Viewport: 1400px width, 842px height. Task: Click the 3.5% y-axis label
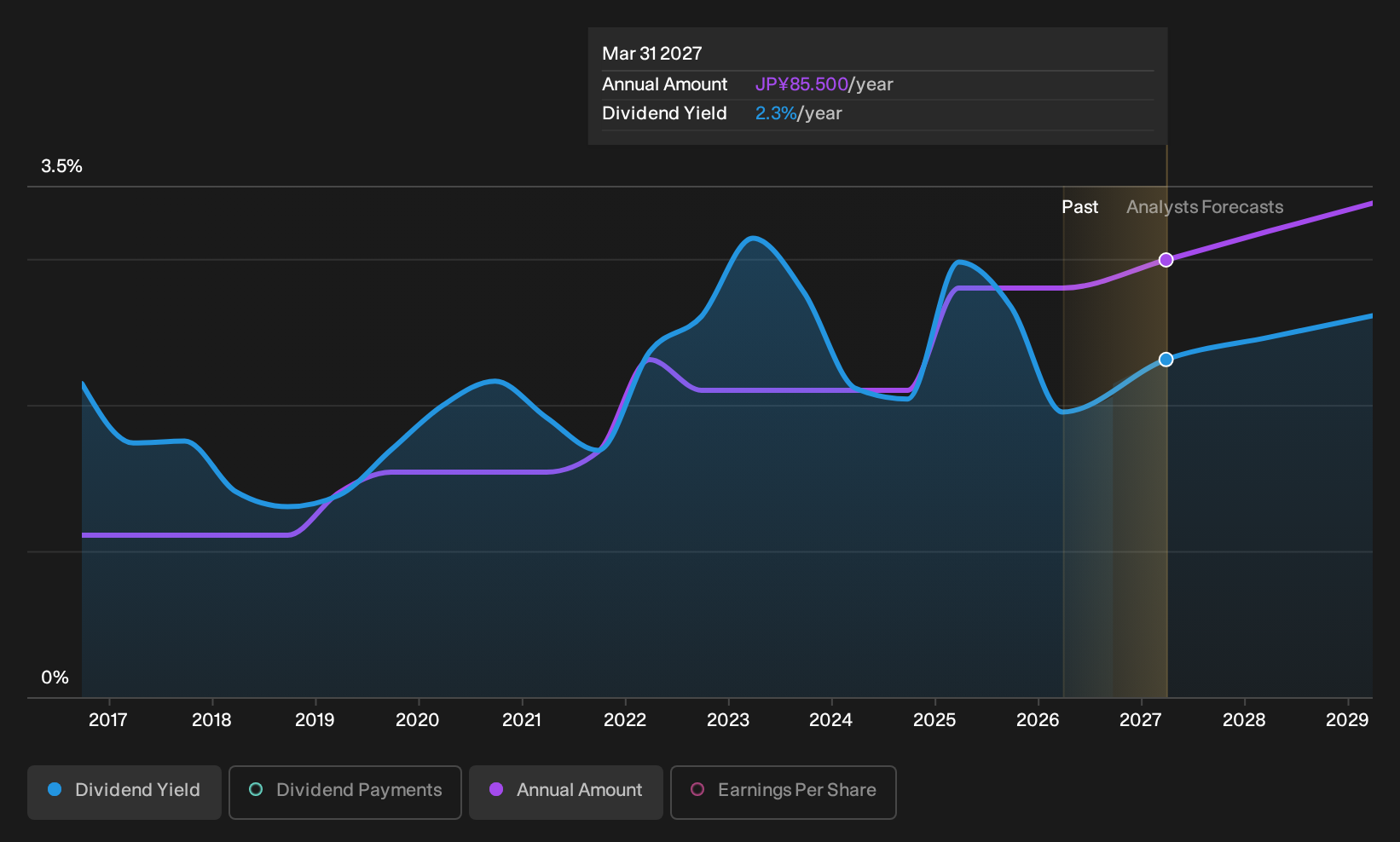point(61,166)
